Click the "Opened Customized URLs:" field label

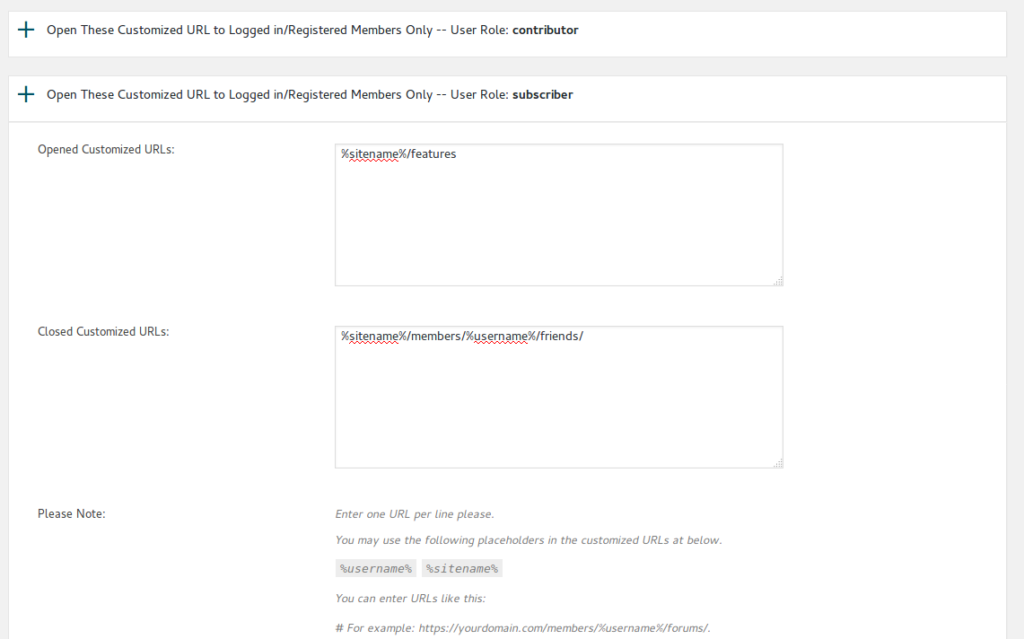coord(106,150)
